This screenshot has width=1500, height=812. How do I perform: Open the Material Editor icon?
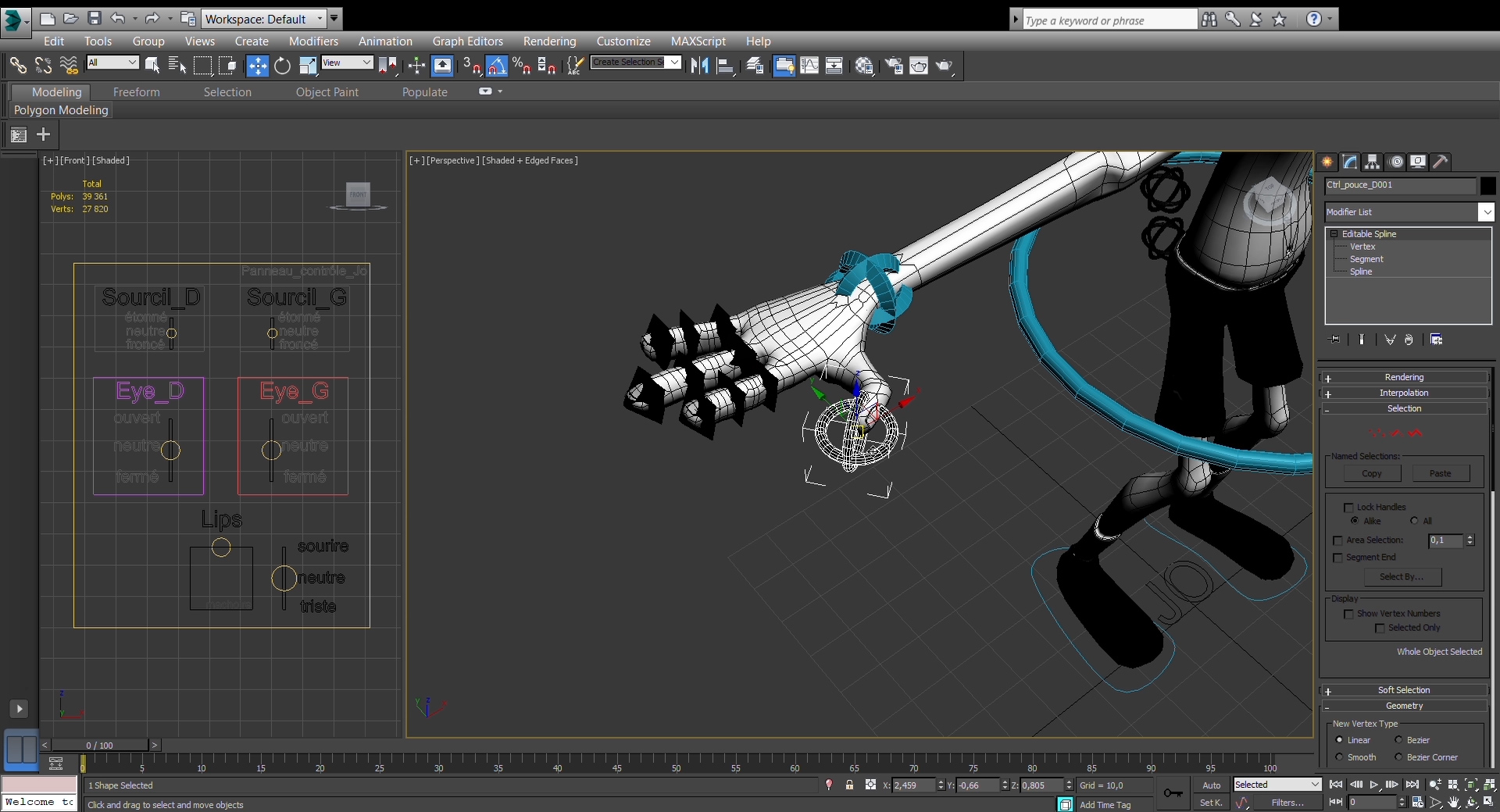[x=864, y=66]
